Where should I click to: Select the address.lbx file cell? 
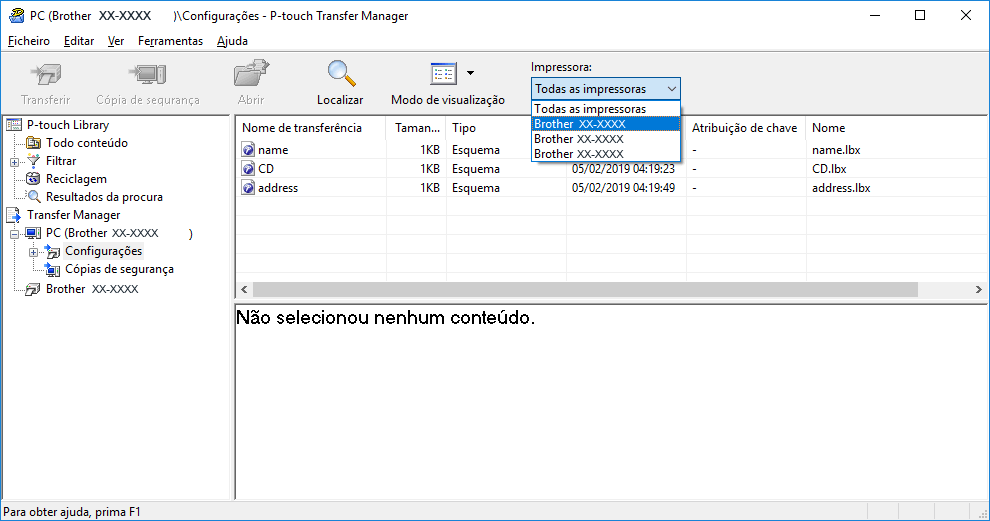[841, 188]
